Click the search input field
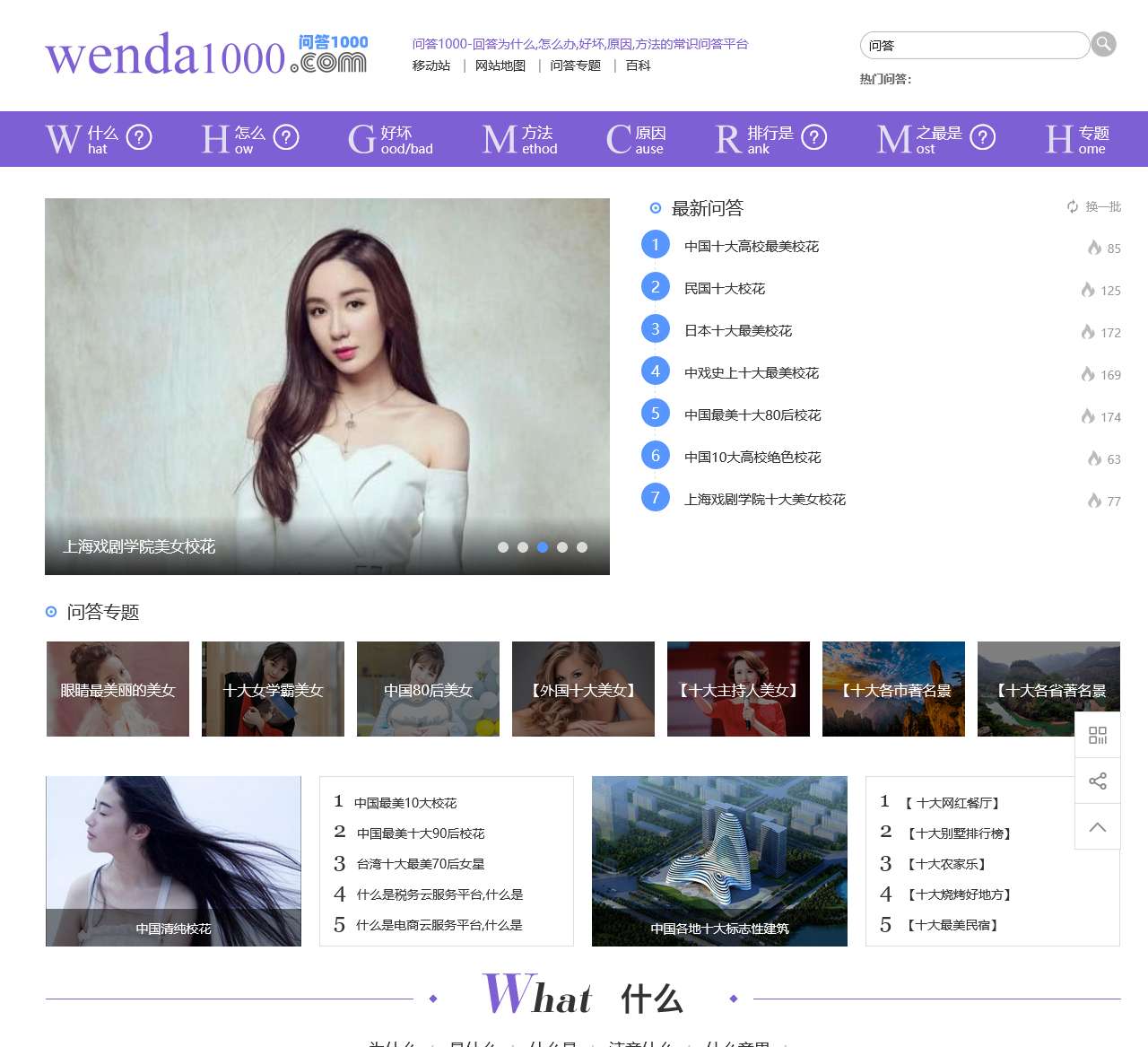This screenshot has height=1047, width=1148. pyautogui.click(x=973, y=46)
